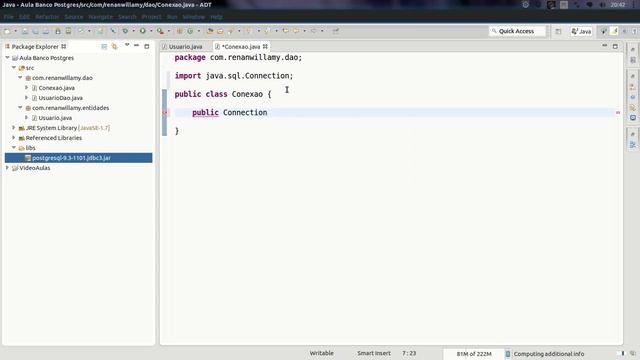The width and height of the screenshot is (640, 360).
Task: Click the Android Lint check icon
Action: pos(81,31)
